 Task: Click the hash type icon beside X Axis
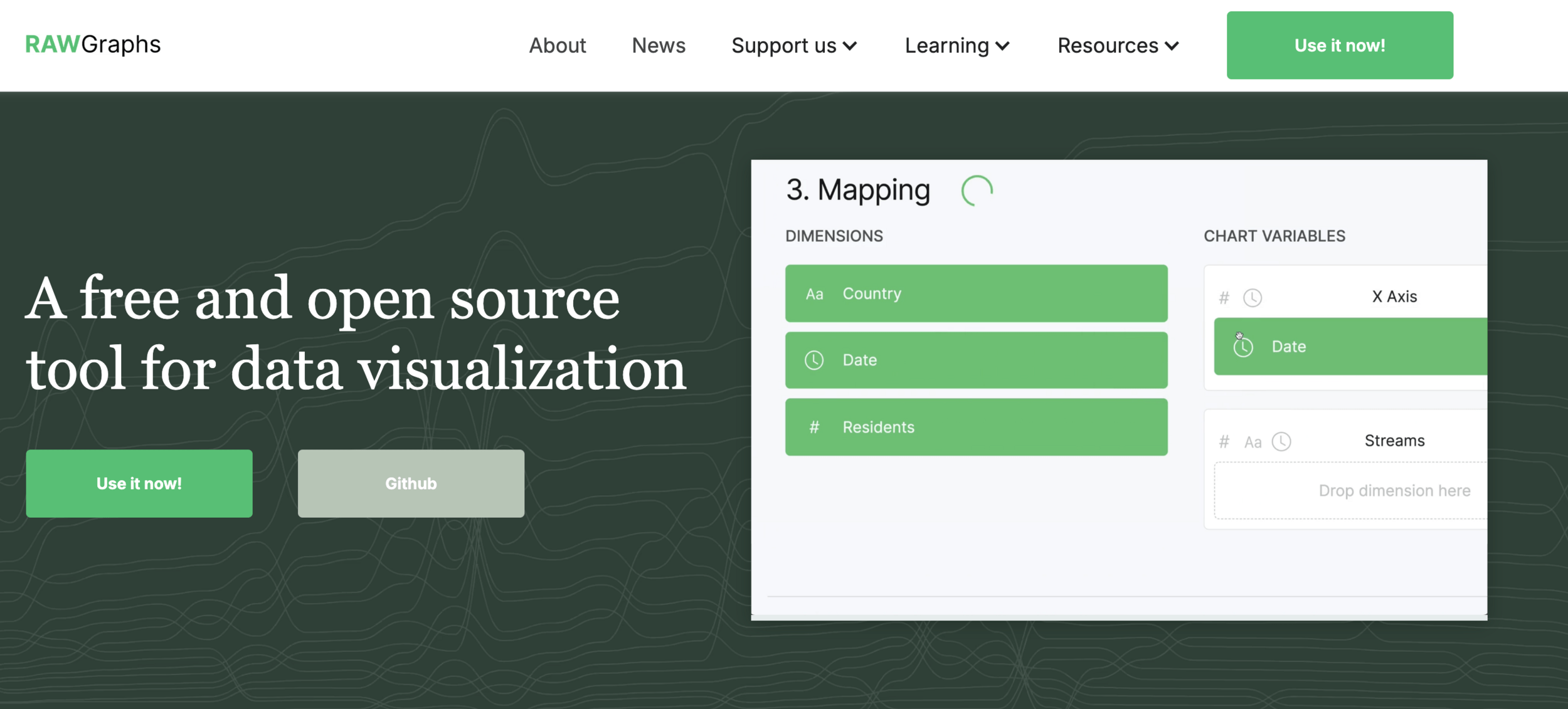click(1224, 298)
